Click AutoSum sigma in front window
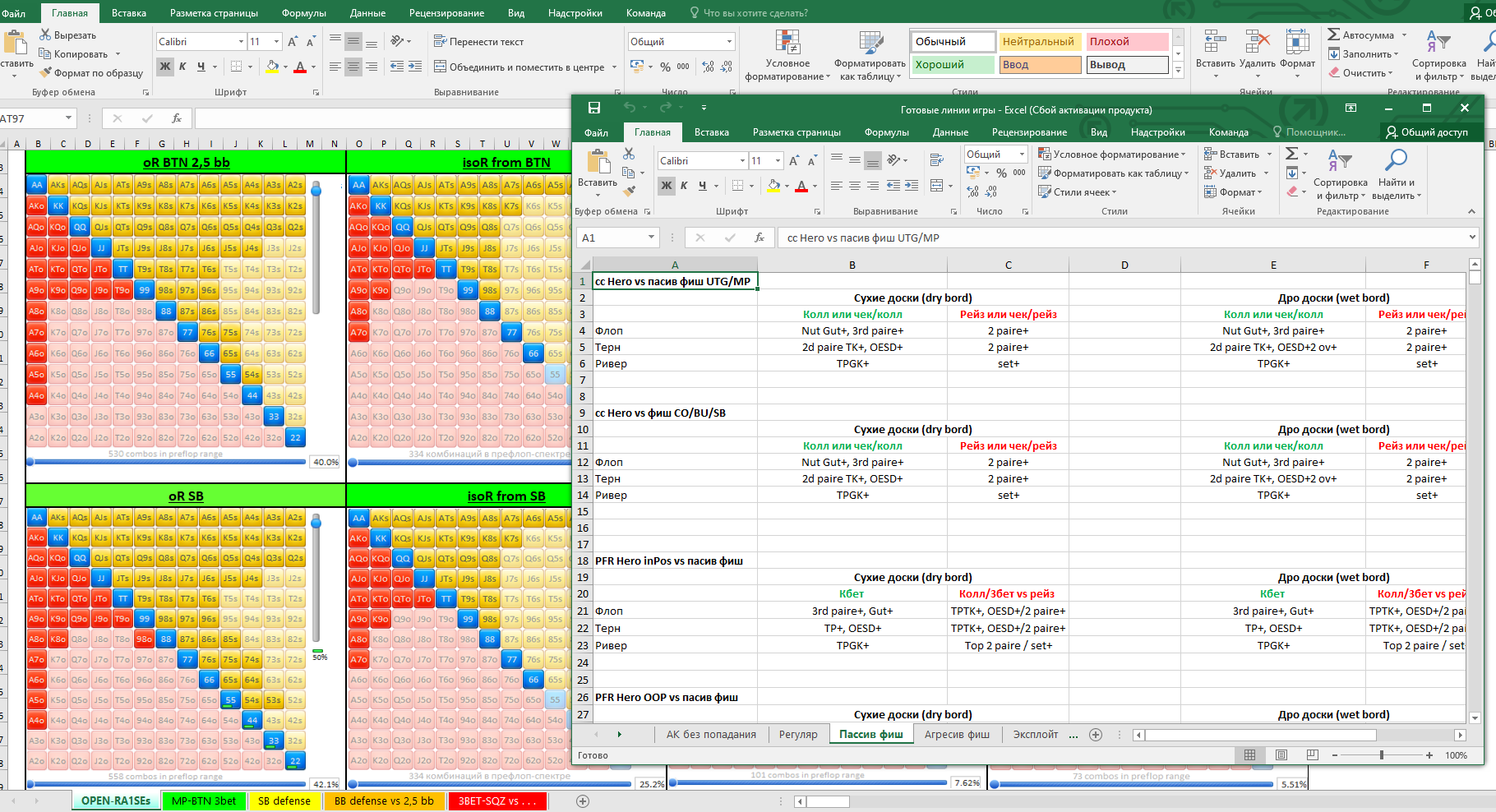 pyautogui.click(x=1292, y=154)
